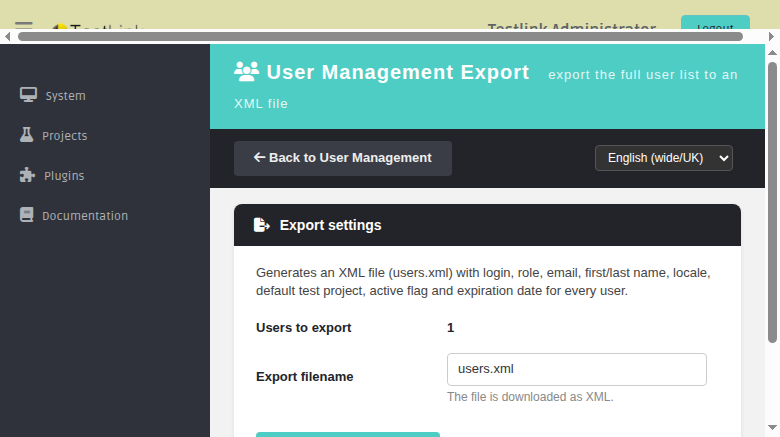780x437 pixels.
Task: Click the vertical scrollbar down arrow
Action: click(x=772, y=428)
